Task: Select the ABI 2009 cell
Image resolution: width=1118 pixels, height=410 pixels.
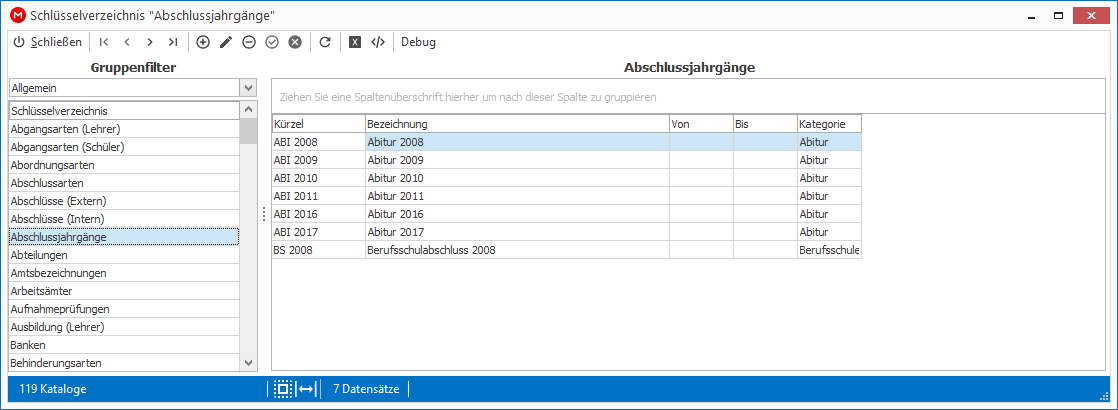Action: pos(318,160)
